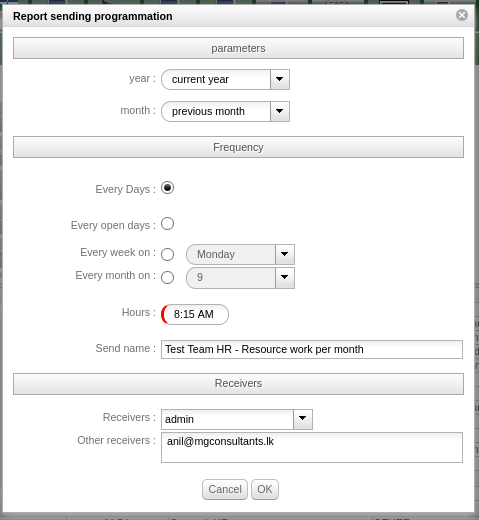The height and width of the screenshot is (520, 479).
Task: Click into the Send name text field
Action: tap(312, 349)
